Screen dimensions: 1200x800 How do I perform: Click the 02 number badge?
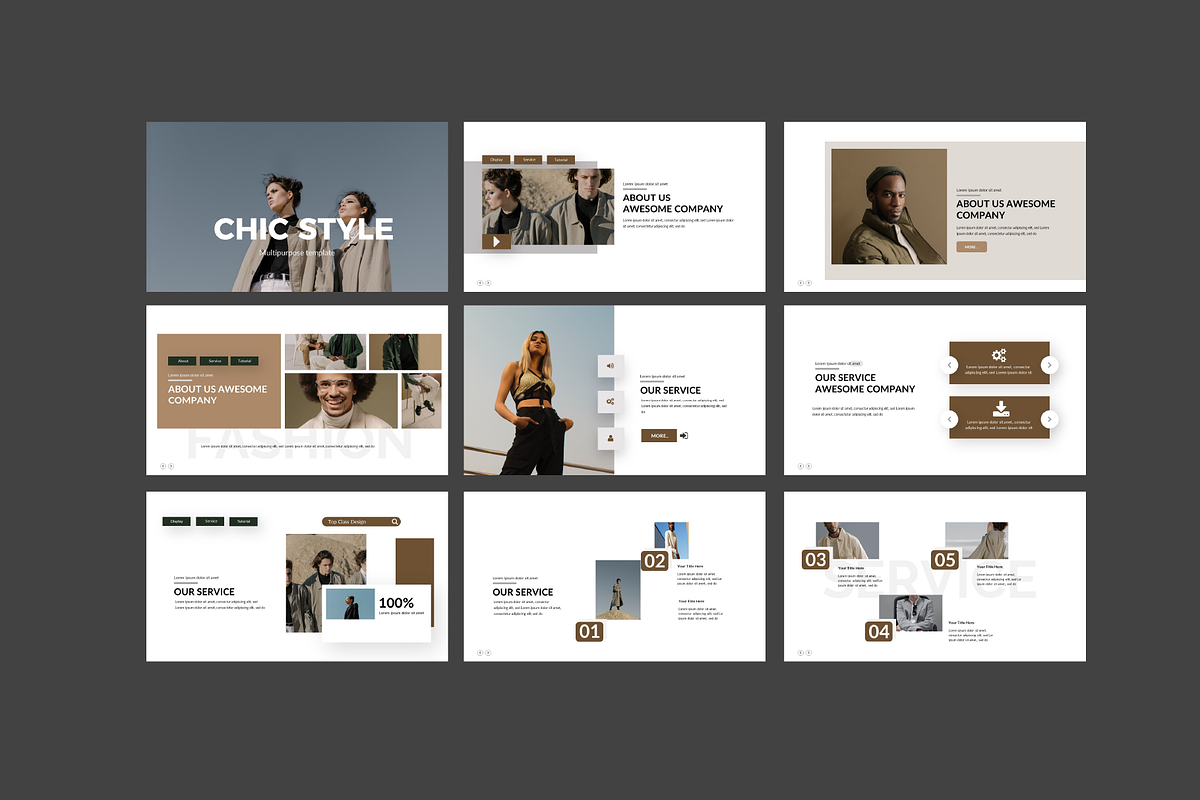point(655,561)
